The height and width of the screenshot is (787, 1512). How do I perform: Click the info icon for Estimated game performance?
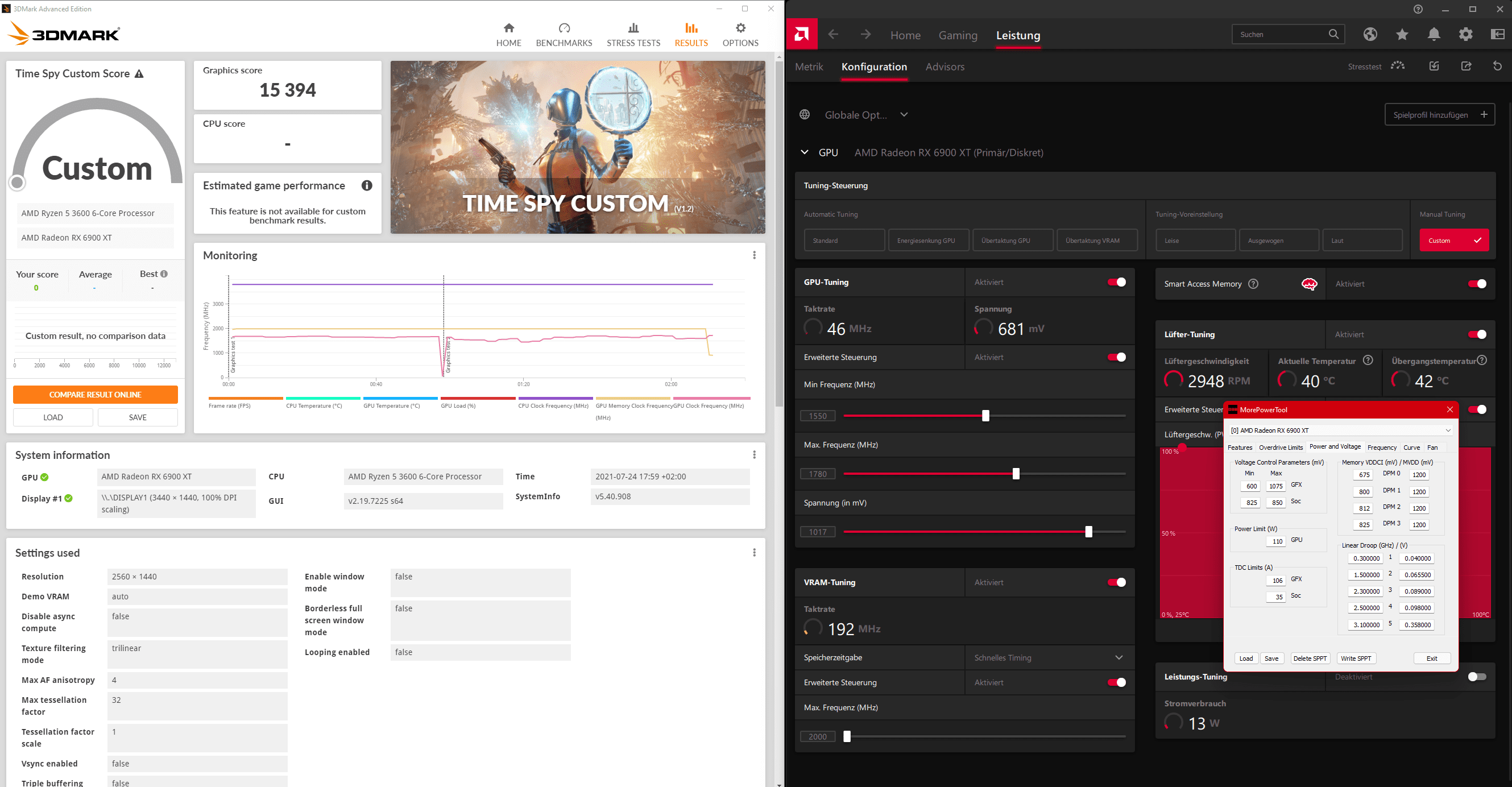pyautogui.click(x=367, y=185)
